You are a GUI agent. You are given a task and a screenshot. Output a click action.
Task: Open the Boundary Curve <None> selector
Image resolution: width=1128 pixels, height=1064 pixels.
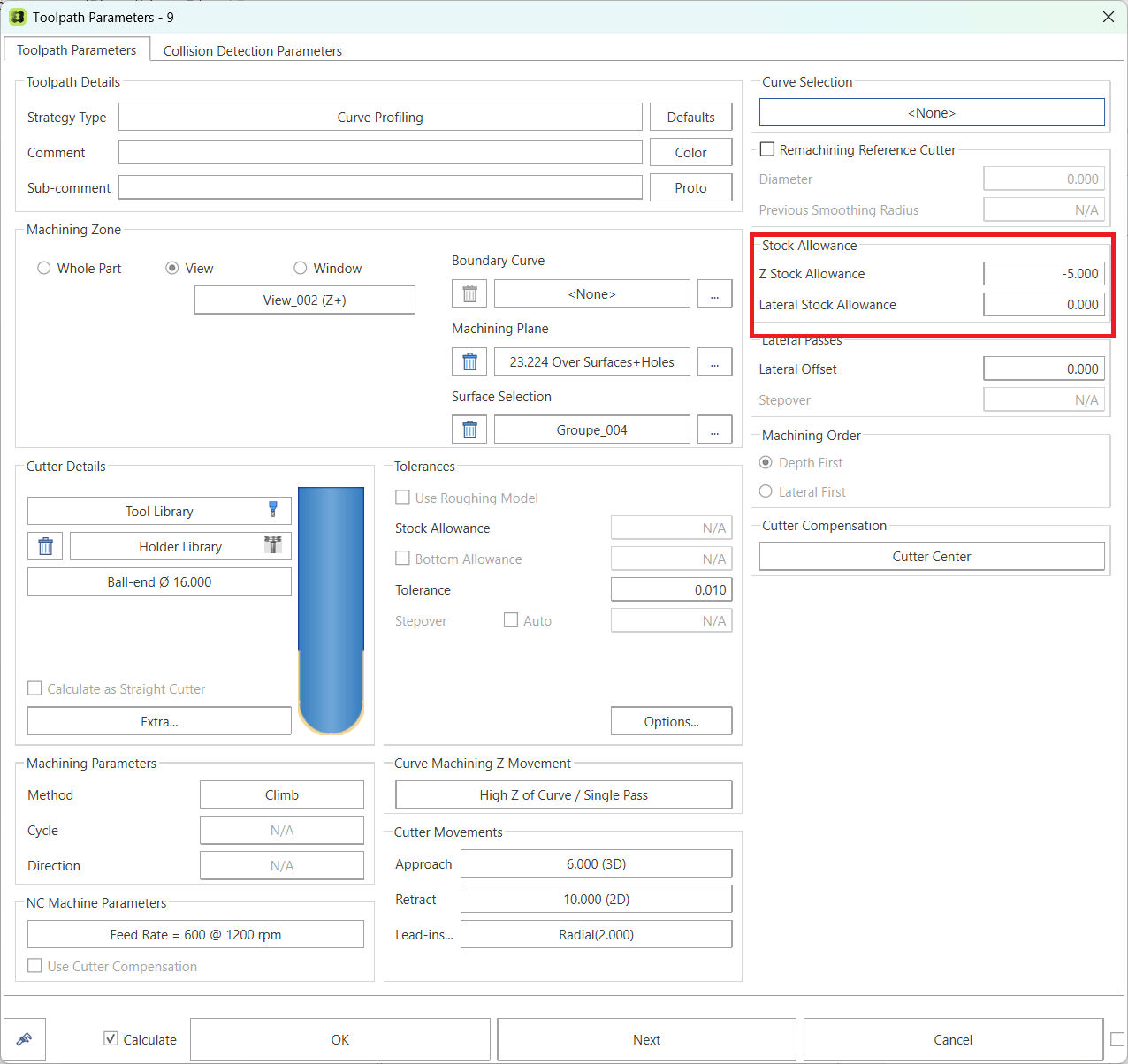[x=592, y=293]
